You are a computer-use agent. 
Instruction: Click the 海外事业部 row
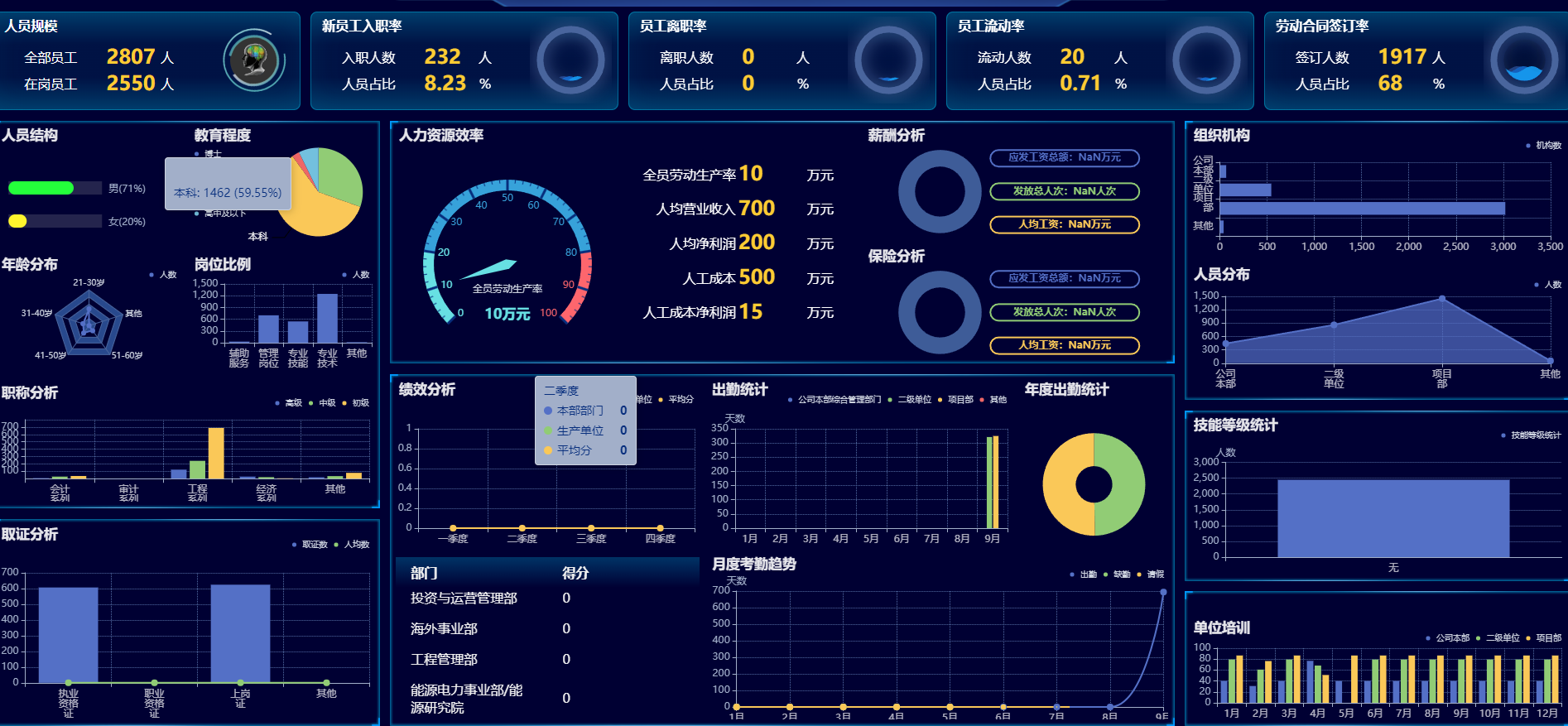coord(548,628)
